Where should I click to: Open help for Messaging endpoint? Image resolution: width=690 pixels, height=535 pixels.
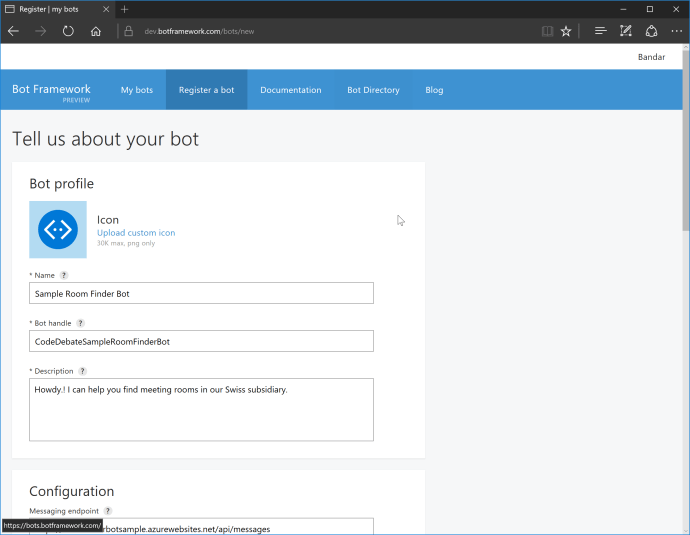tap(108, 511)
